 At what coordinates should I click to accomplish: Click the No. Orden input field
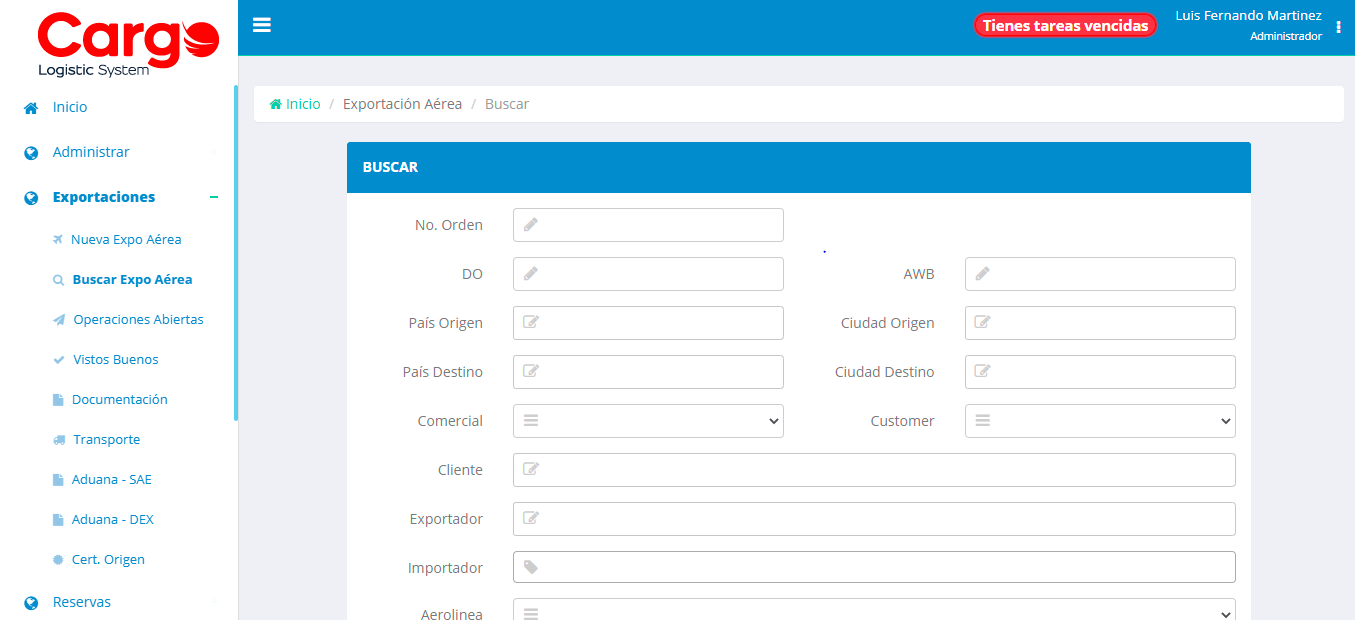click(x=647, y=225)
